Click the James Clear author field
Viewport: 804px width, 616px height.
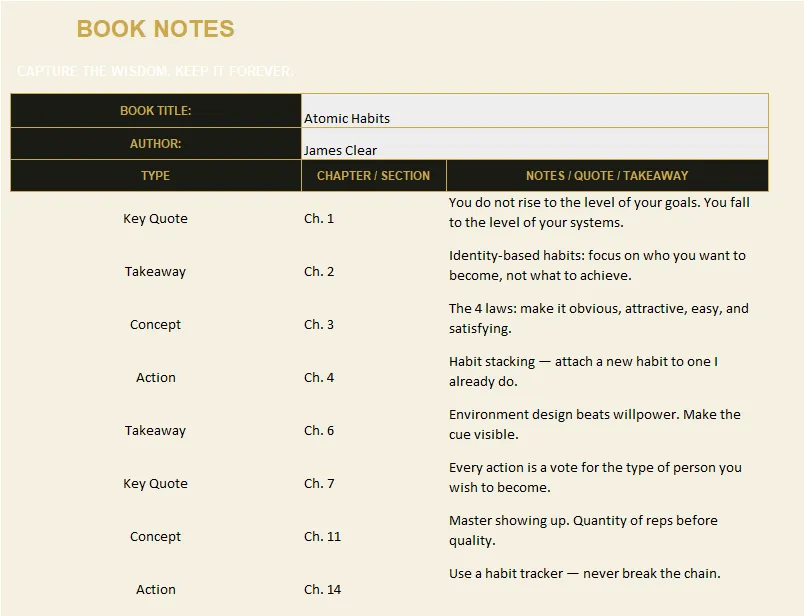[x=535, y=144]
